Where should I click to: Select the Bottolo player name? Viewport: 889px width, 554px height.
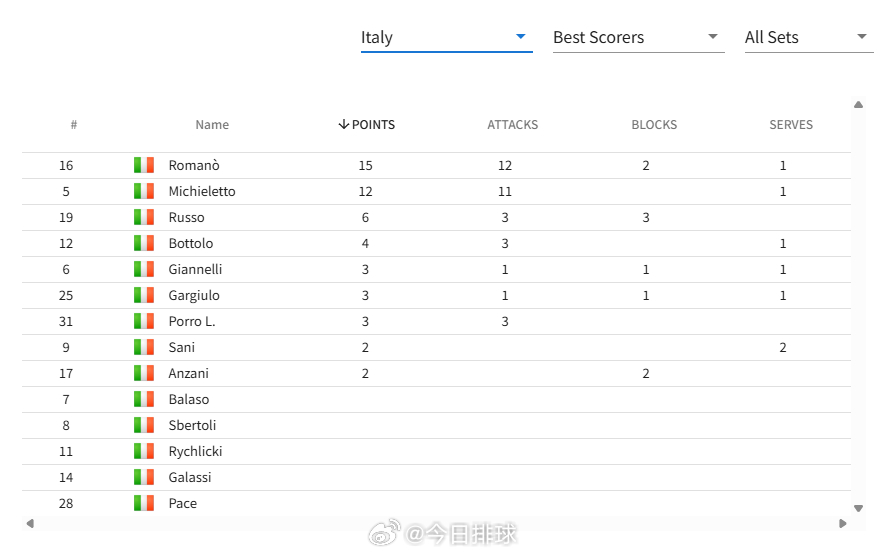point(191,243)
